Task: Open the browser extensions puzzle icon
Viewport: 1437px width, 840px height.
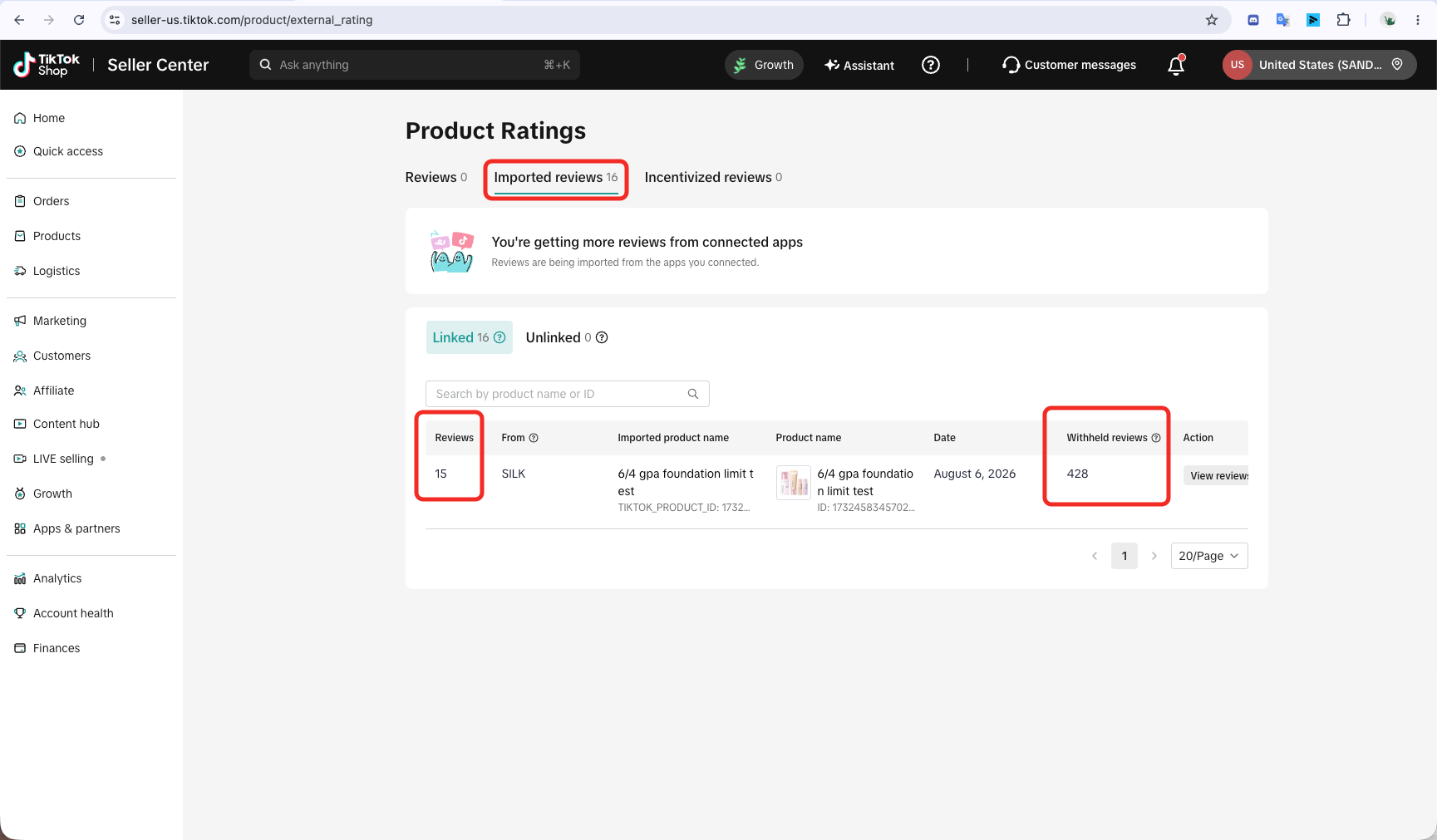Action: [x=1343, y=20]
